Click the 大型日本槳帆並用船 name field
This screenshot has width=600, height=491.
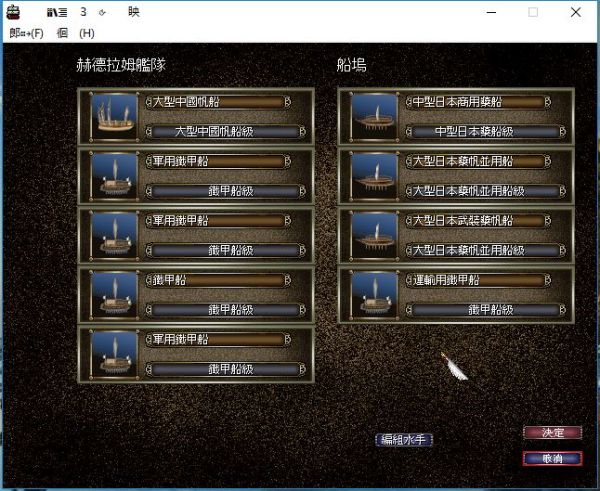point(478,161)
